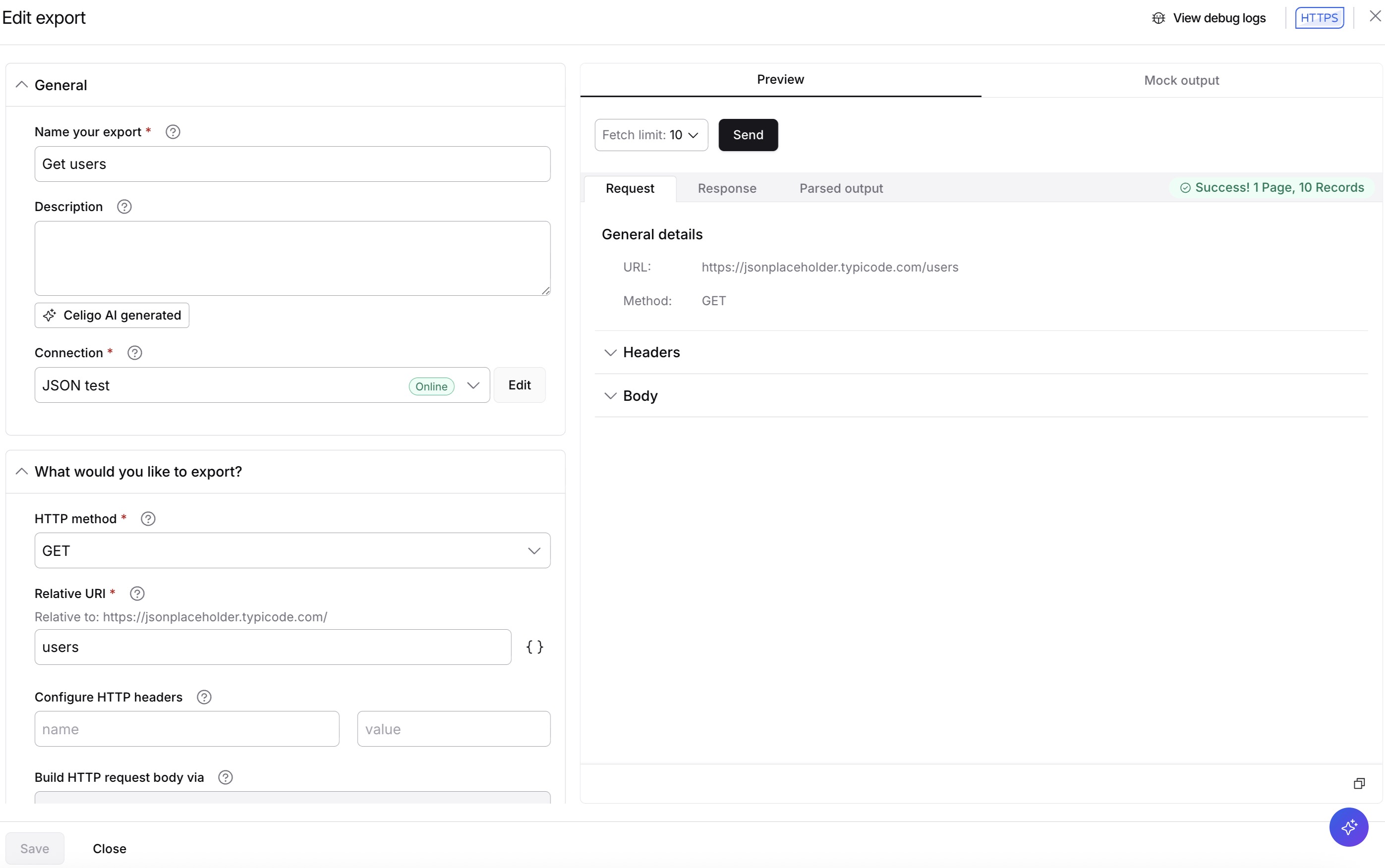Open help for Build HTTP request body via

pyautogui.click(x=226, y=777)
